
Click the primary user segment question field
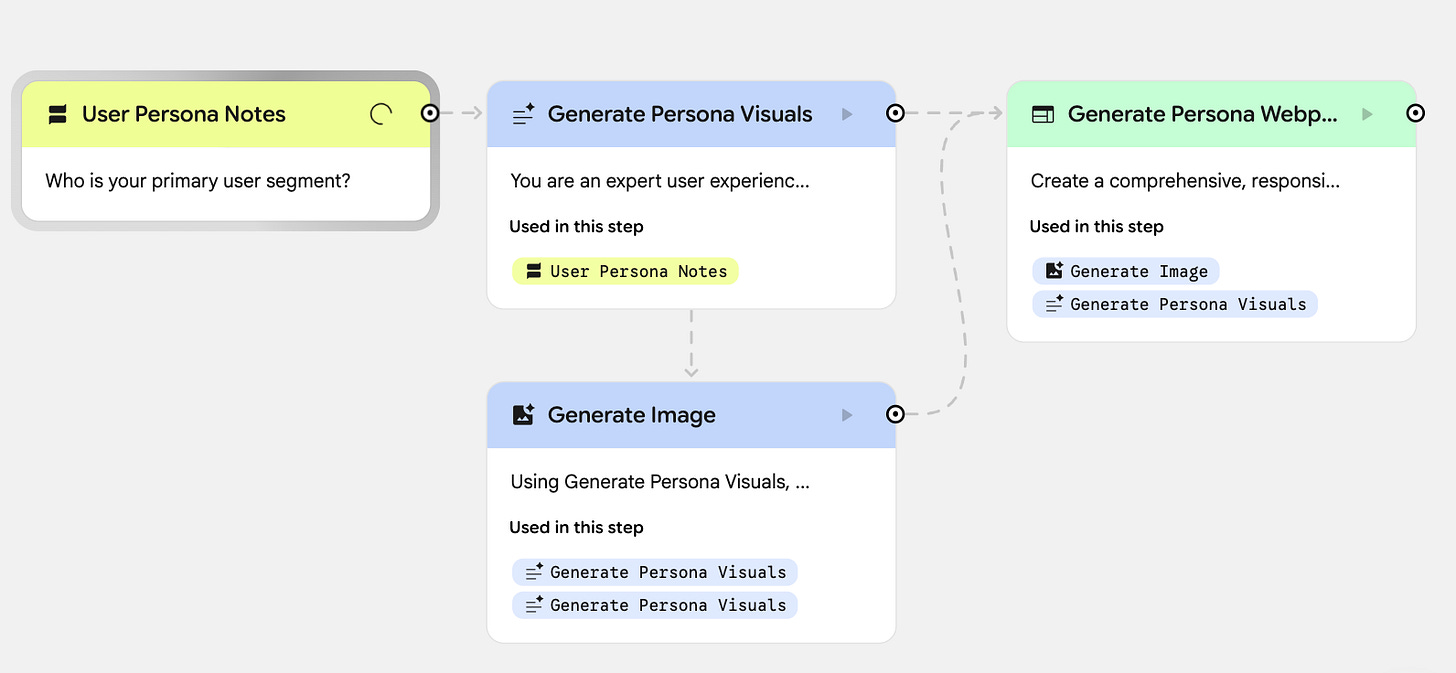coord(198,181)
